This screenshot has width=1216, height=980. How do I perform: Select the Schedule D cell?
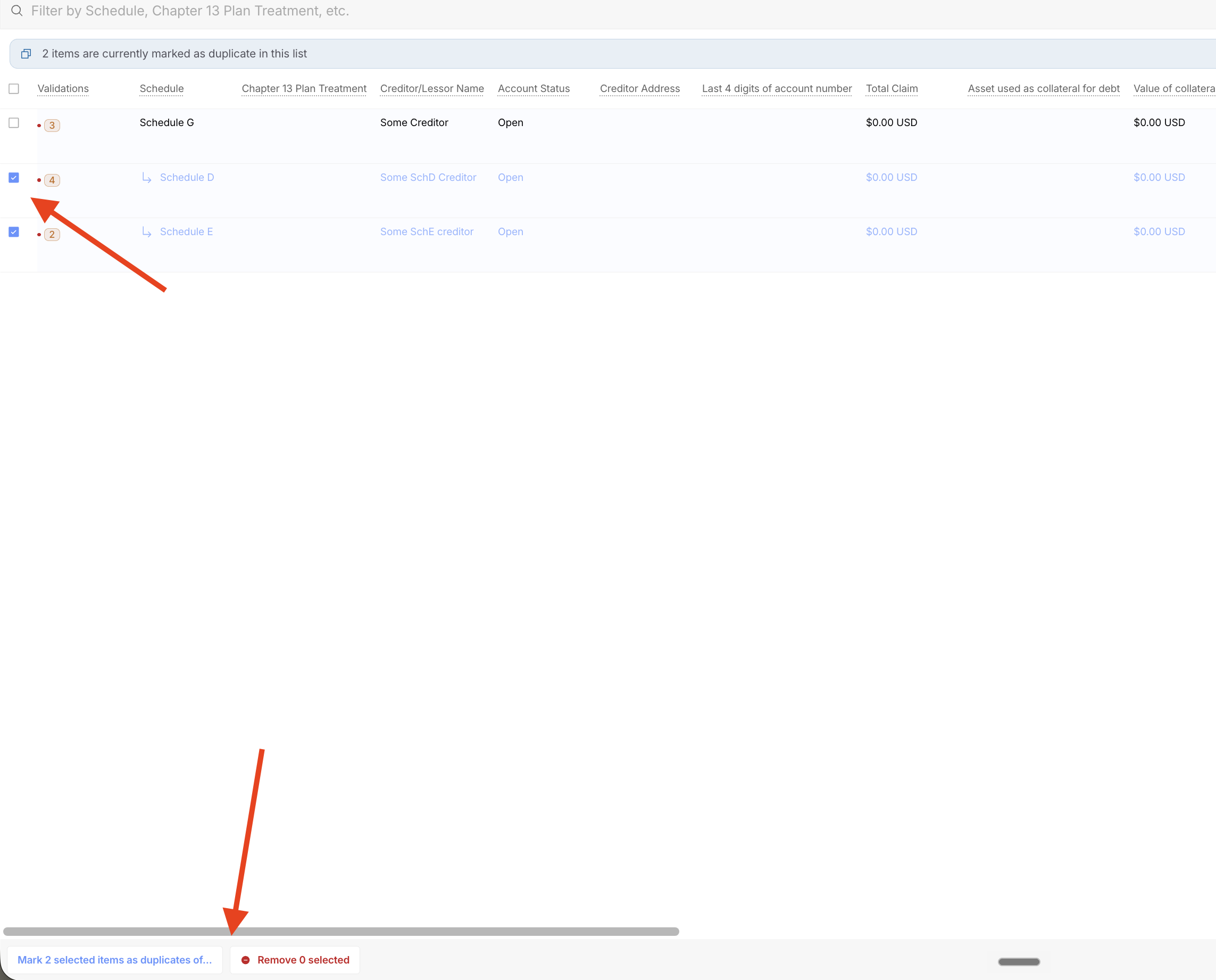pyautogui.click(x=187, y=177)
